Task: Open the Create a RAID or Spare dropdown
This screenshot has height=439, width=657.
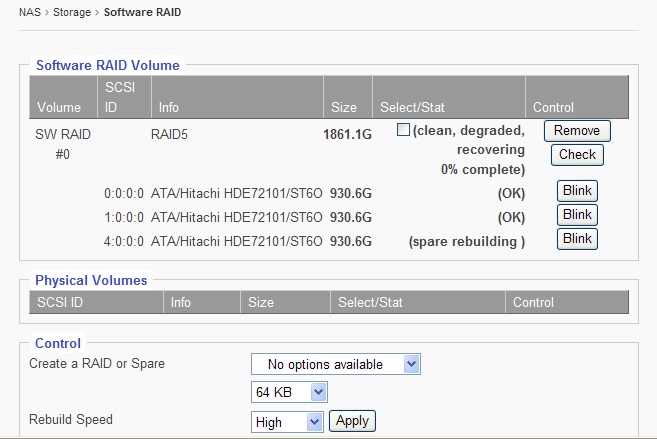Action: pos(336,364)
